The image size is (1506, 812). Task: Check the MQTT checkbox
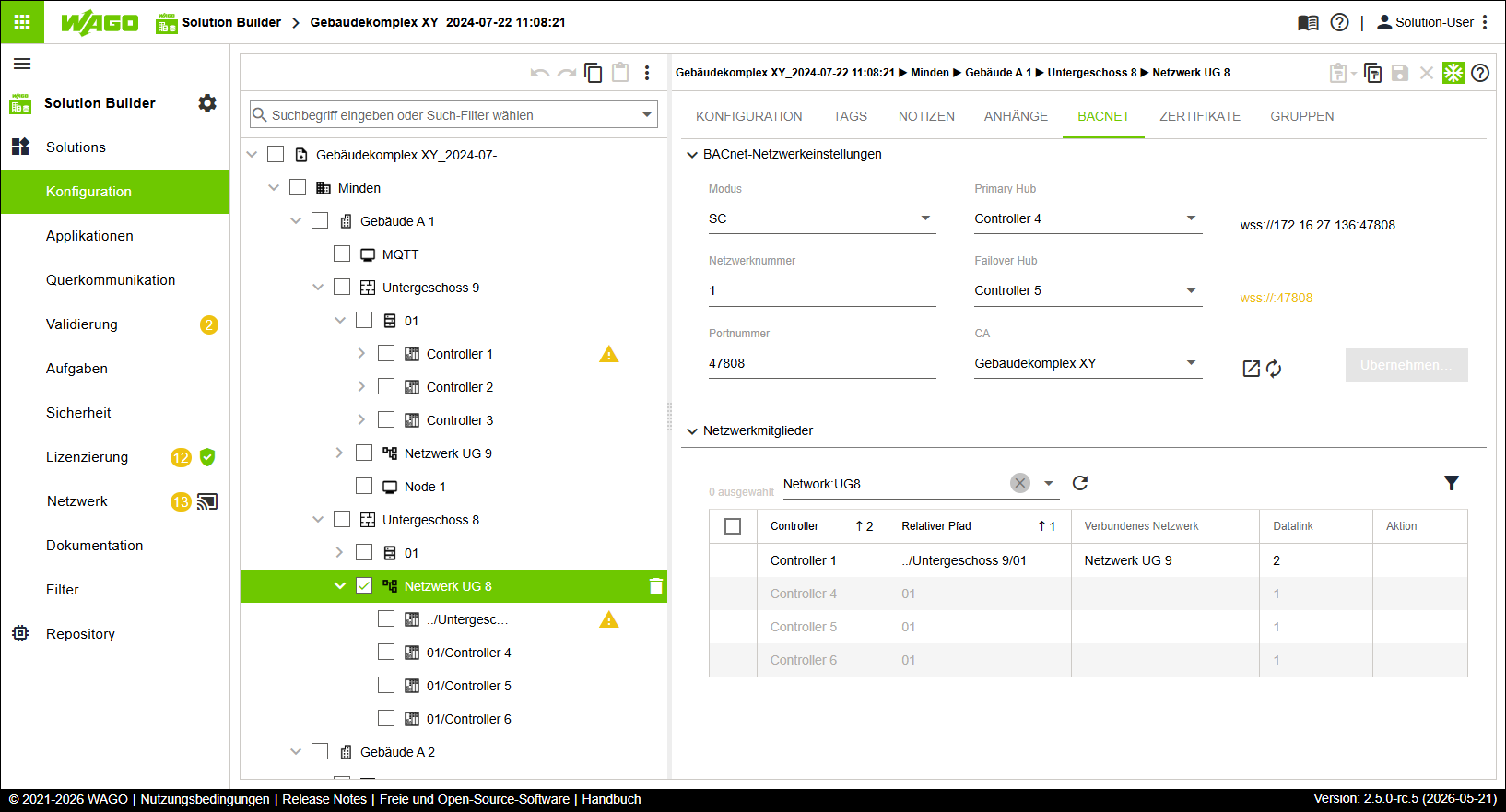[x=342, y=253]
